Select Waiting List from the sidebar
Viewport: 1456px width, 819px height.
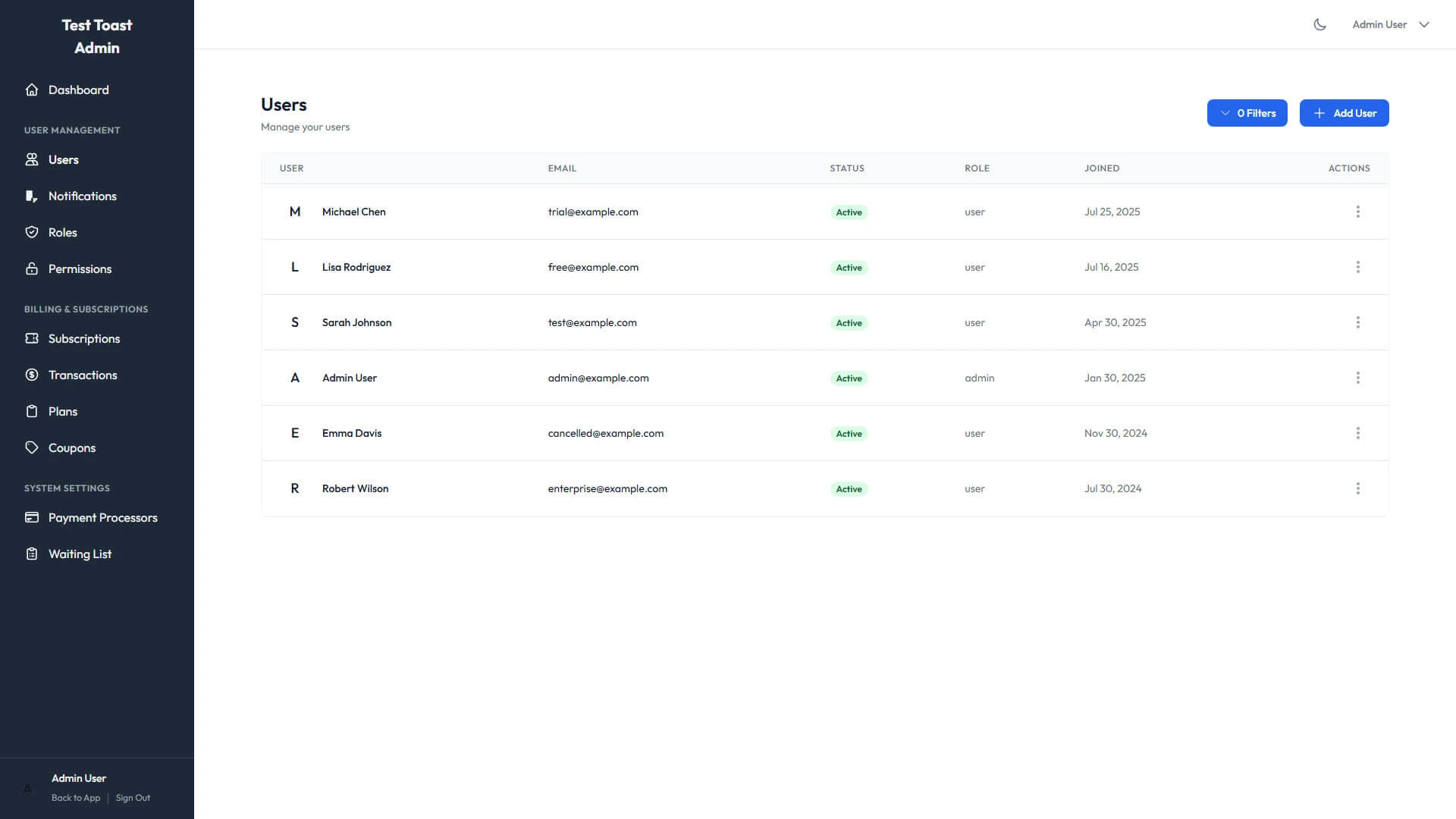coord(80,554)
